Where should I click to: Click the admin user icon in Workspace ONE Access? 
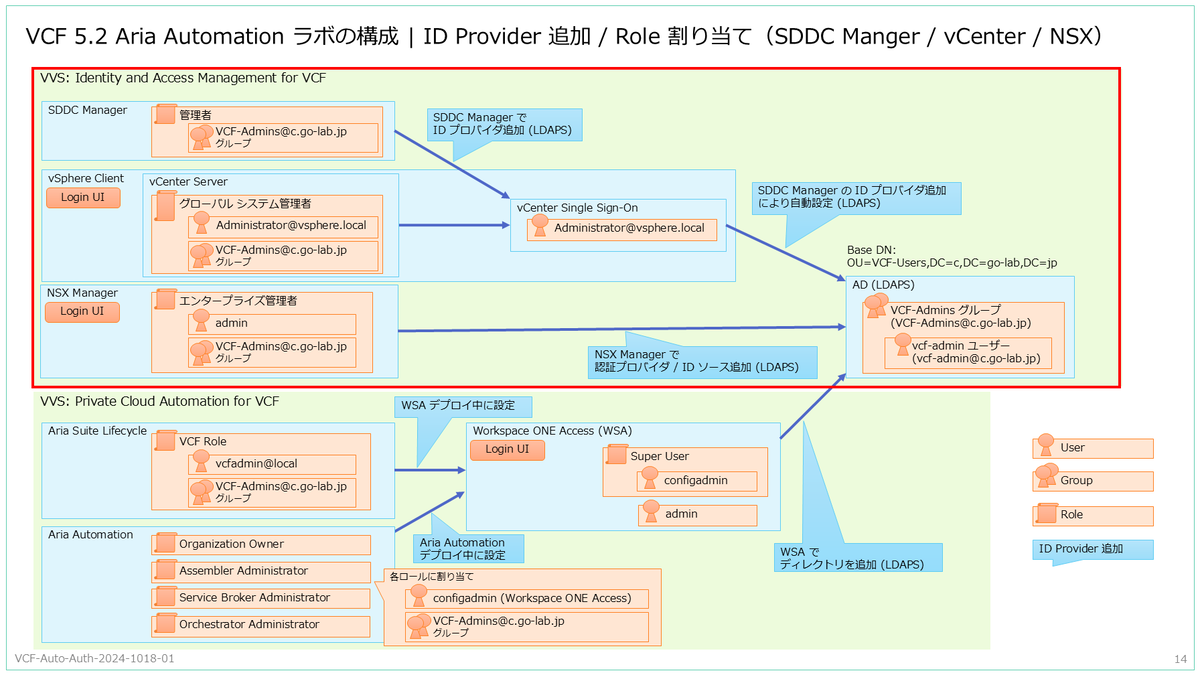click(650, 513)
